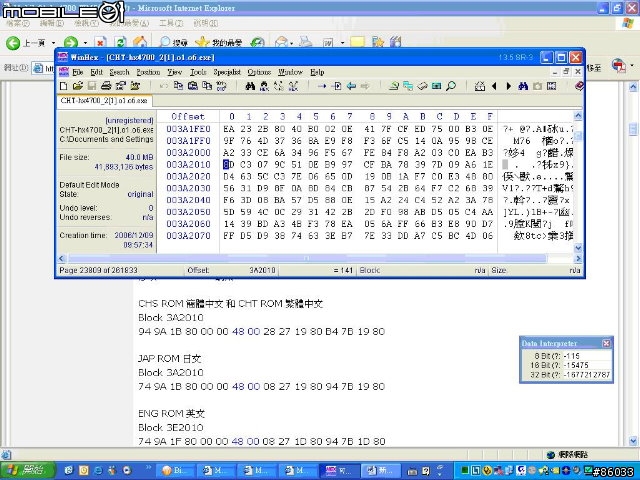640x480 pixels.
Task: Click the Offset column header in hex view
Action: pos(188,117)
